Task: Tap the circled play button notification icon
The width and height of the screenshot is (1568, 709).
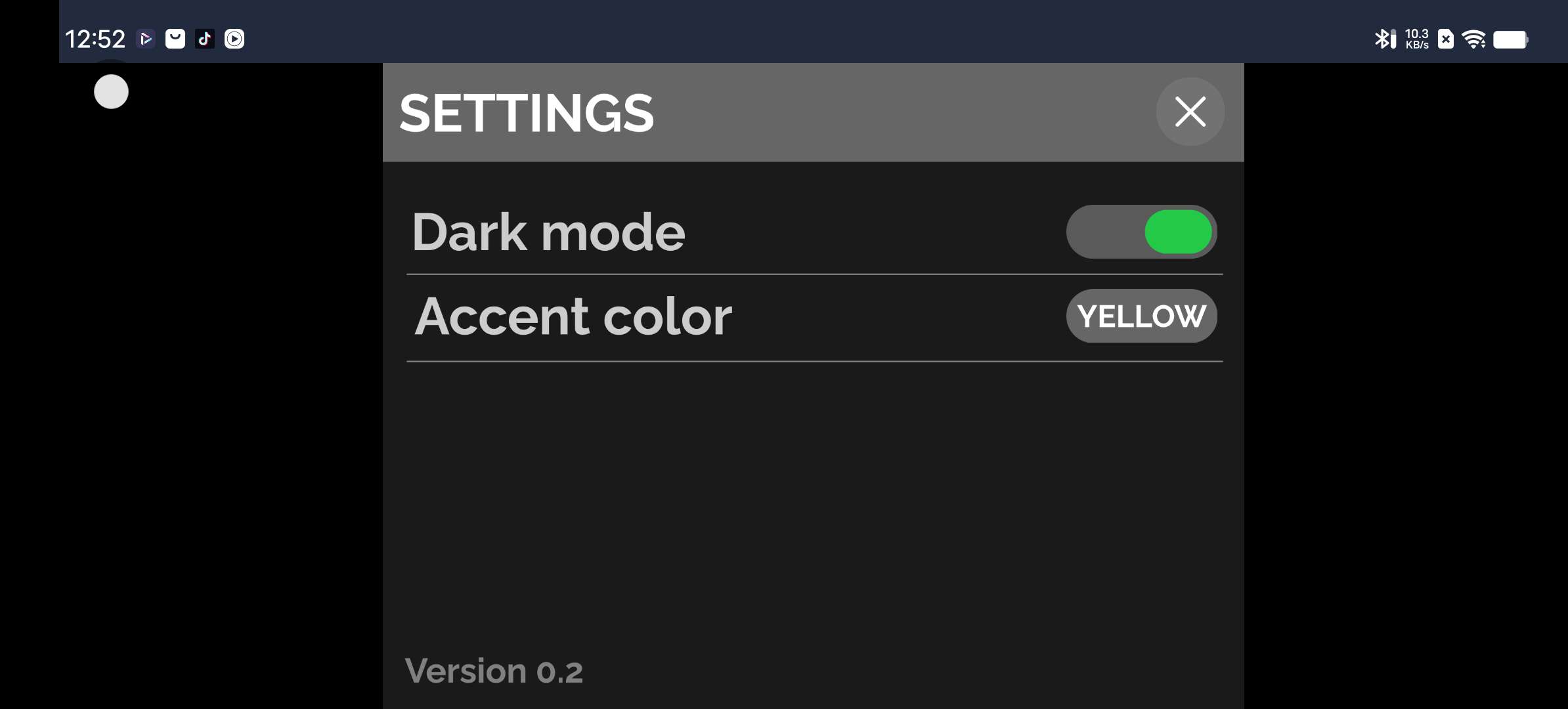Action: (x=234, y=39)
